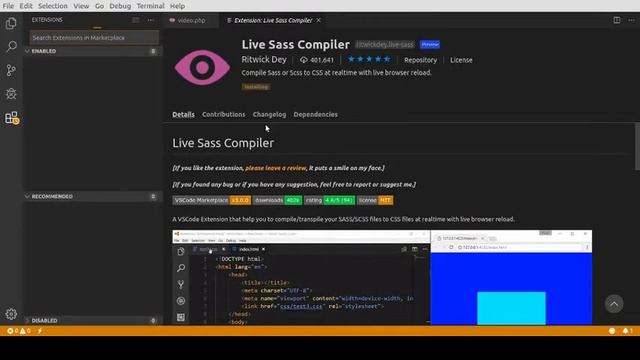Screen dimensions: 640x360
Task: Click the five star rating
Action: click(369, 59)
